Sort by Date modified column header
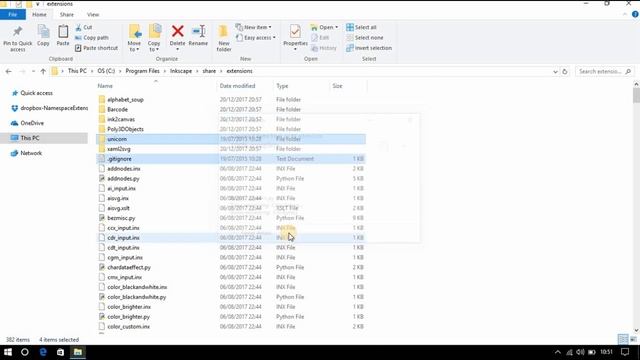This screenshot has height=360, width=640. (237, 86)
